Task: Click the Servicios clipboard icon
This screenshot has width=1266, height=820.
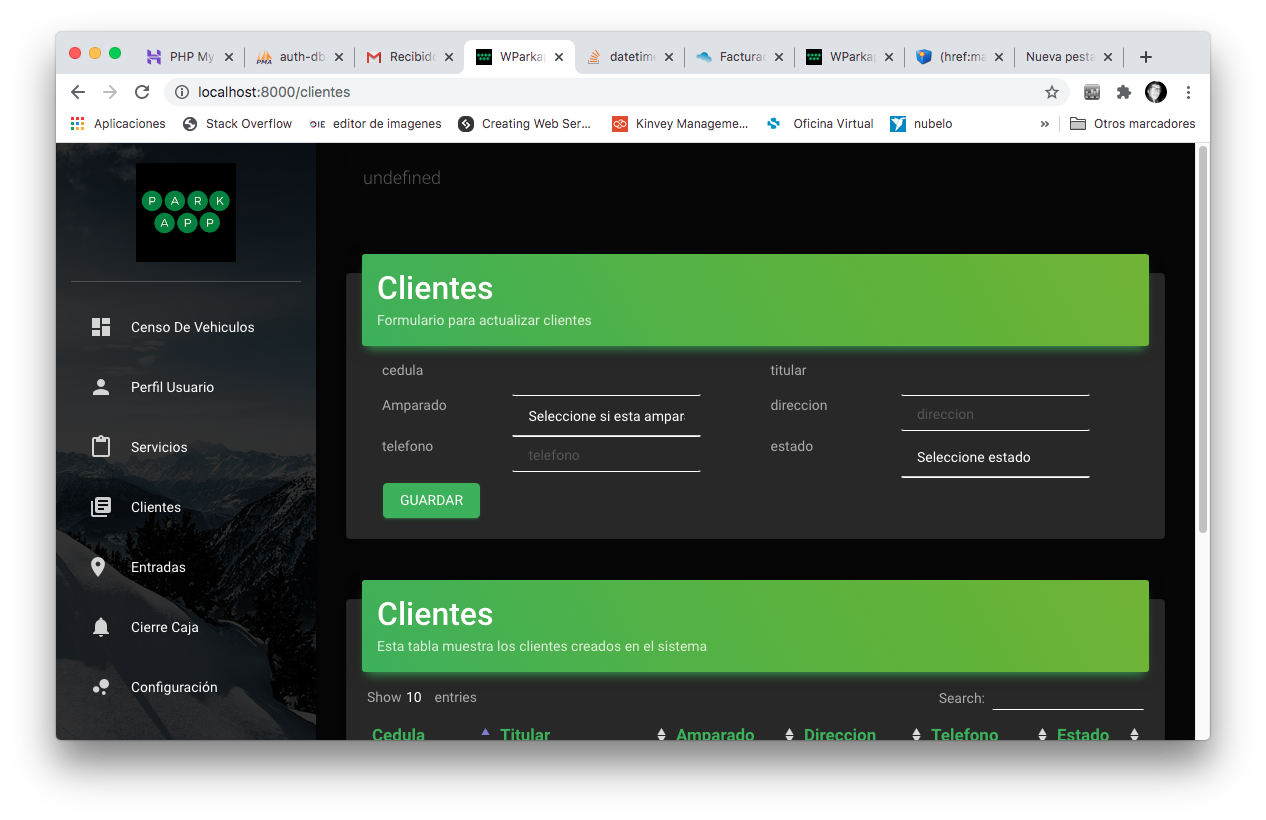Action: point(100,447)
